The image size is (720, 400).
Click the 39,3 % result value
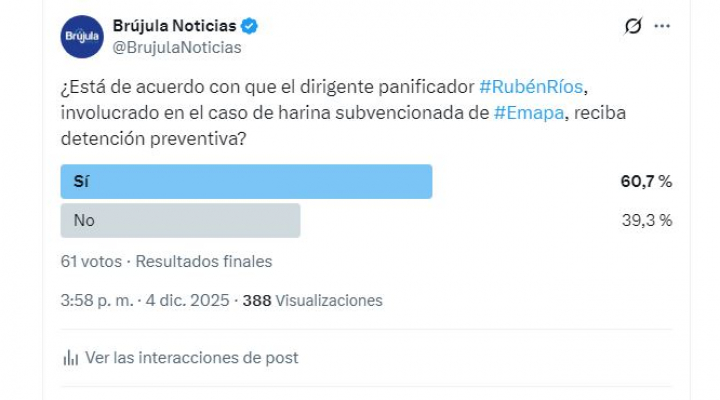point(646,220)
